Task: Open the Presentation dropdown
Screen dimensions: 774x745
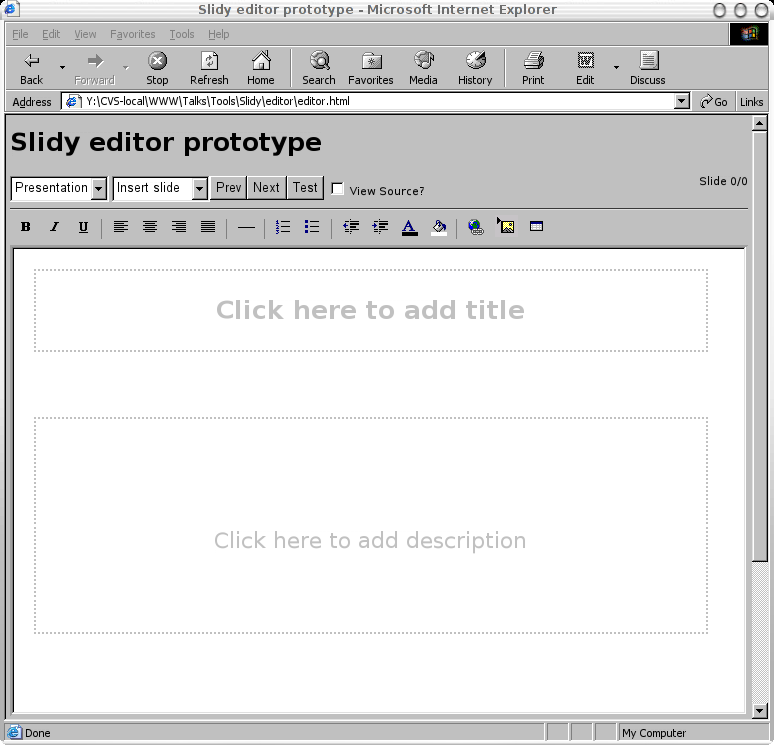Action: (x=99, y=188)
